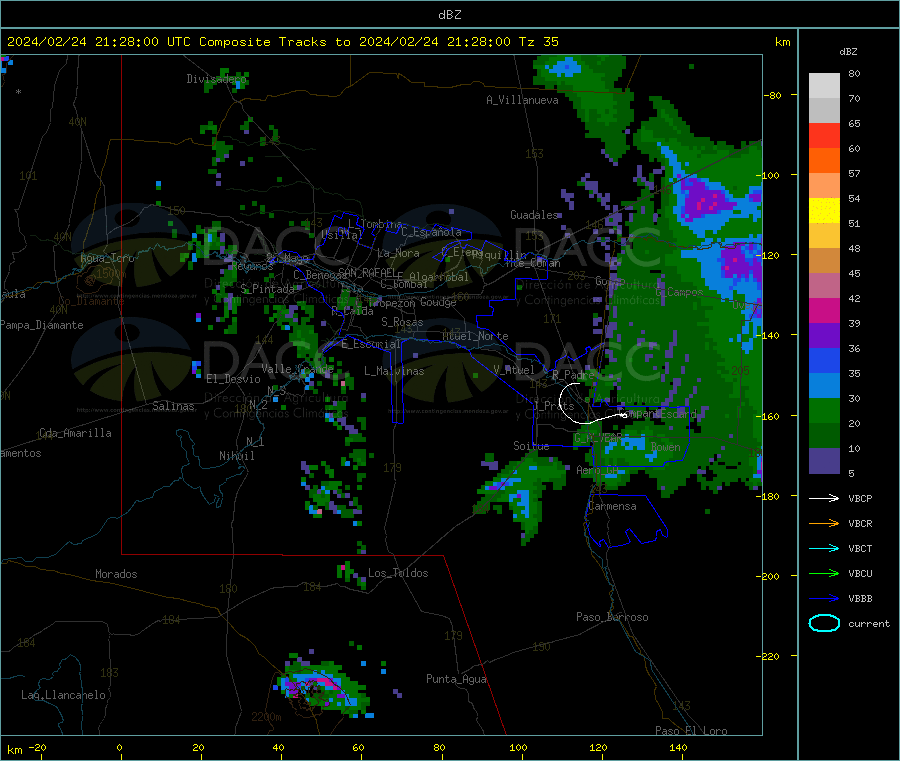Image resolution: width=900 pixels, height=761 pixels.
Task: Select the red 60 dBZ legend swatch
Action: pyautogui.click(x=824, y=135)
